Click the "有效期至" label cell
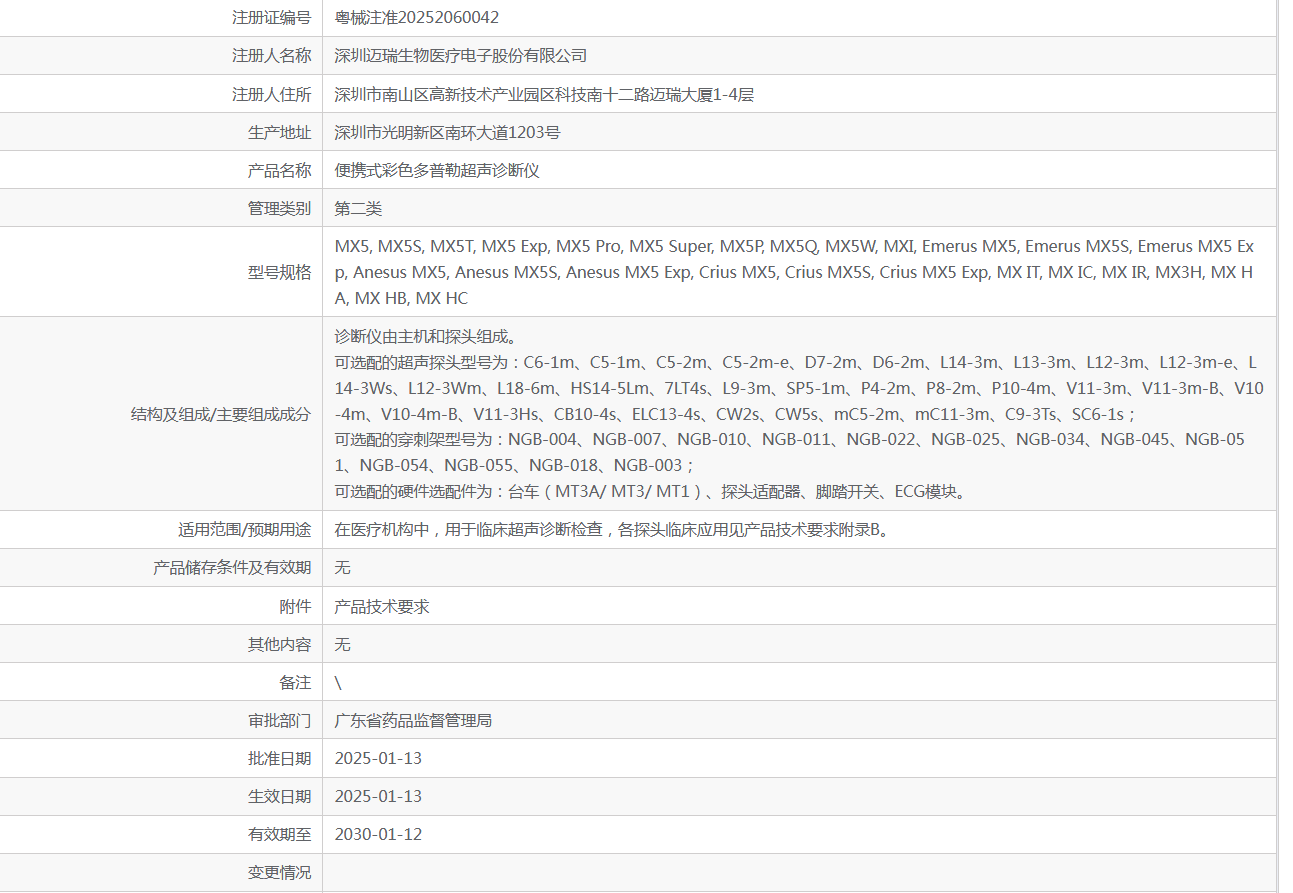Screen dimensions: 1293x893 [279, 834]
